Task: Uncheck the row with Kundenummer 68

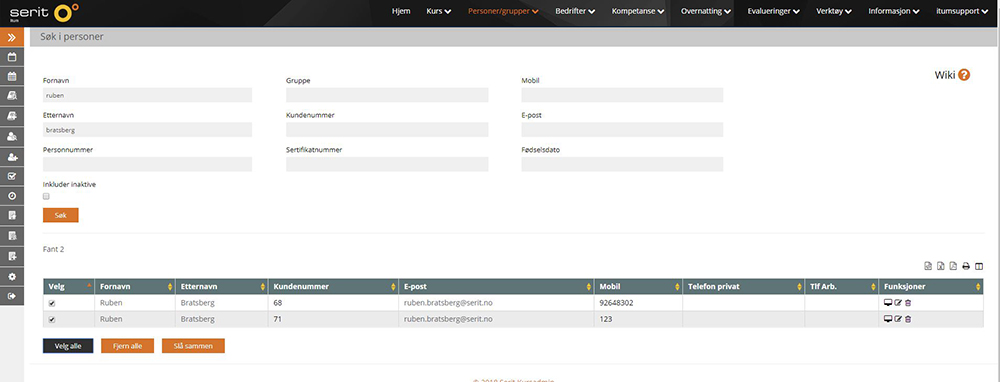Action: (52, 303)
